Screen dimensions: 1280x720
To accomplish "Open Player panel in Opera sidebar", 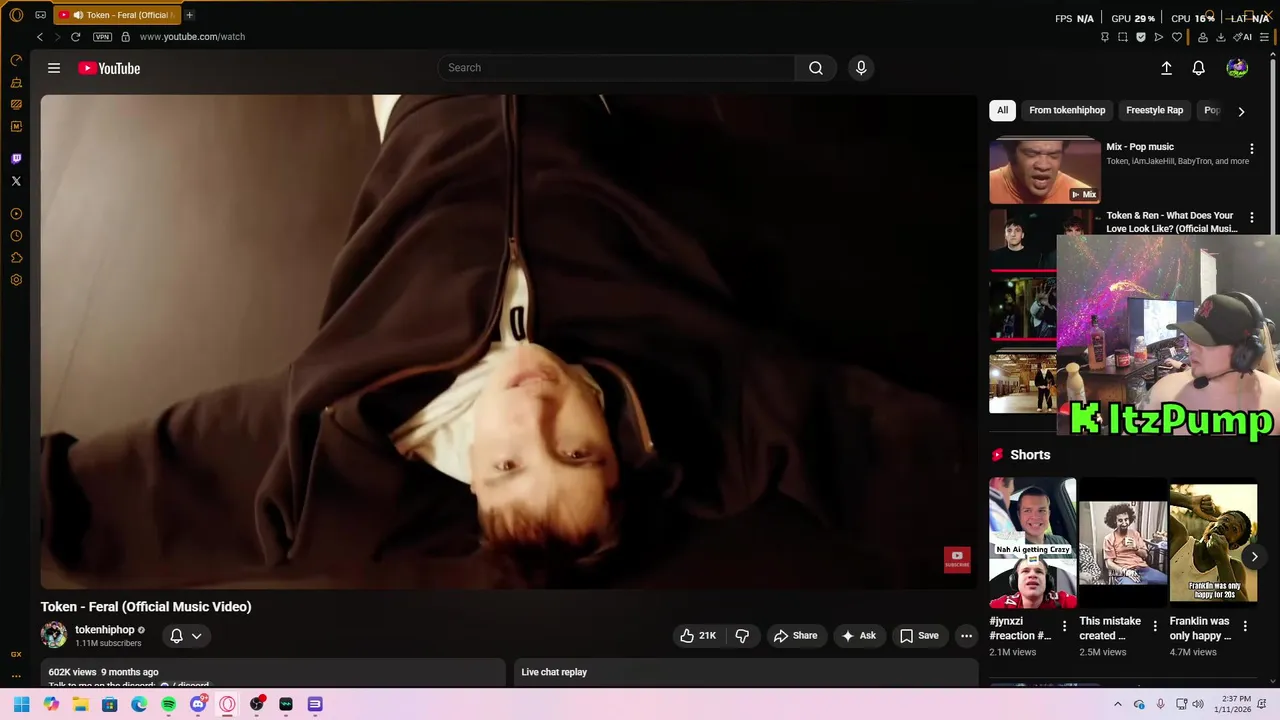I will [x=16, y=214].
